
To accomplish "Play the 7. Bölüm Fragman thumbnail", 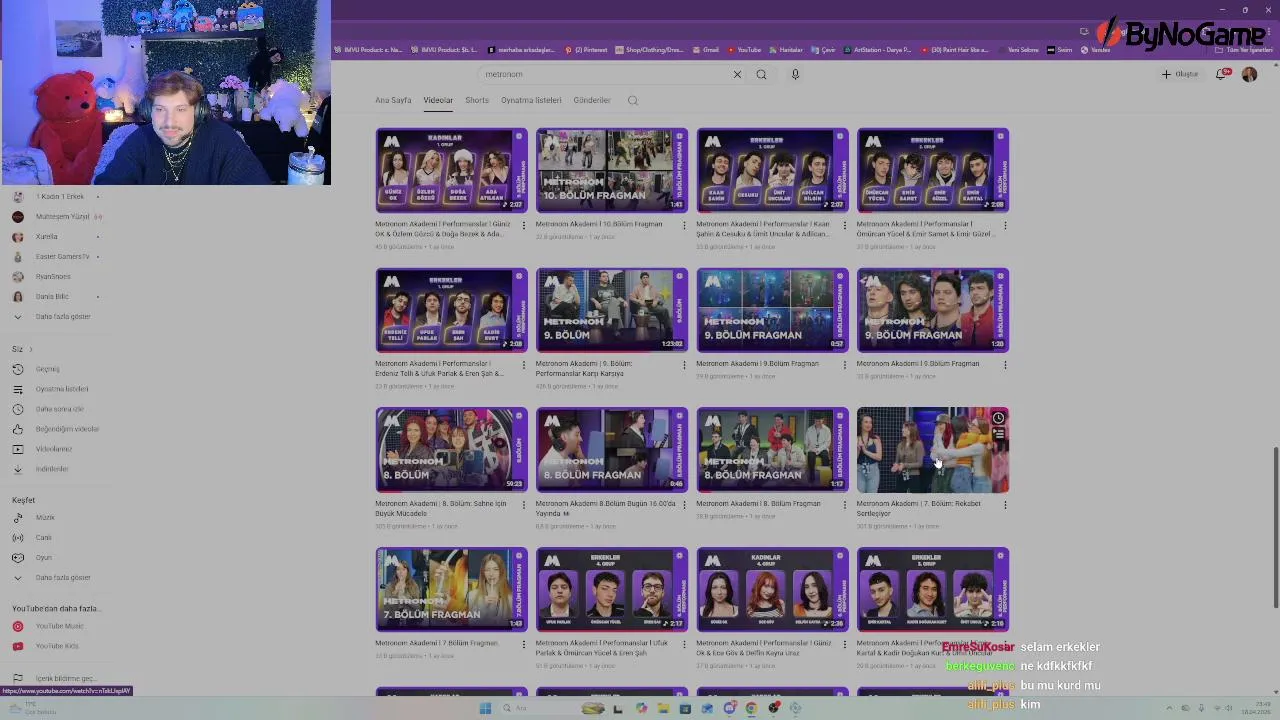I will point(451,589).
